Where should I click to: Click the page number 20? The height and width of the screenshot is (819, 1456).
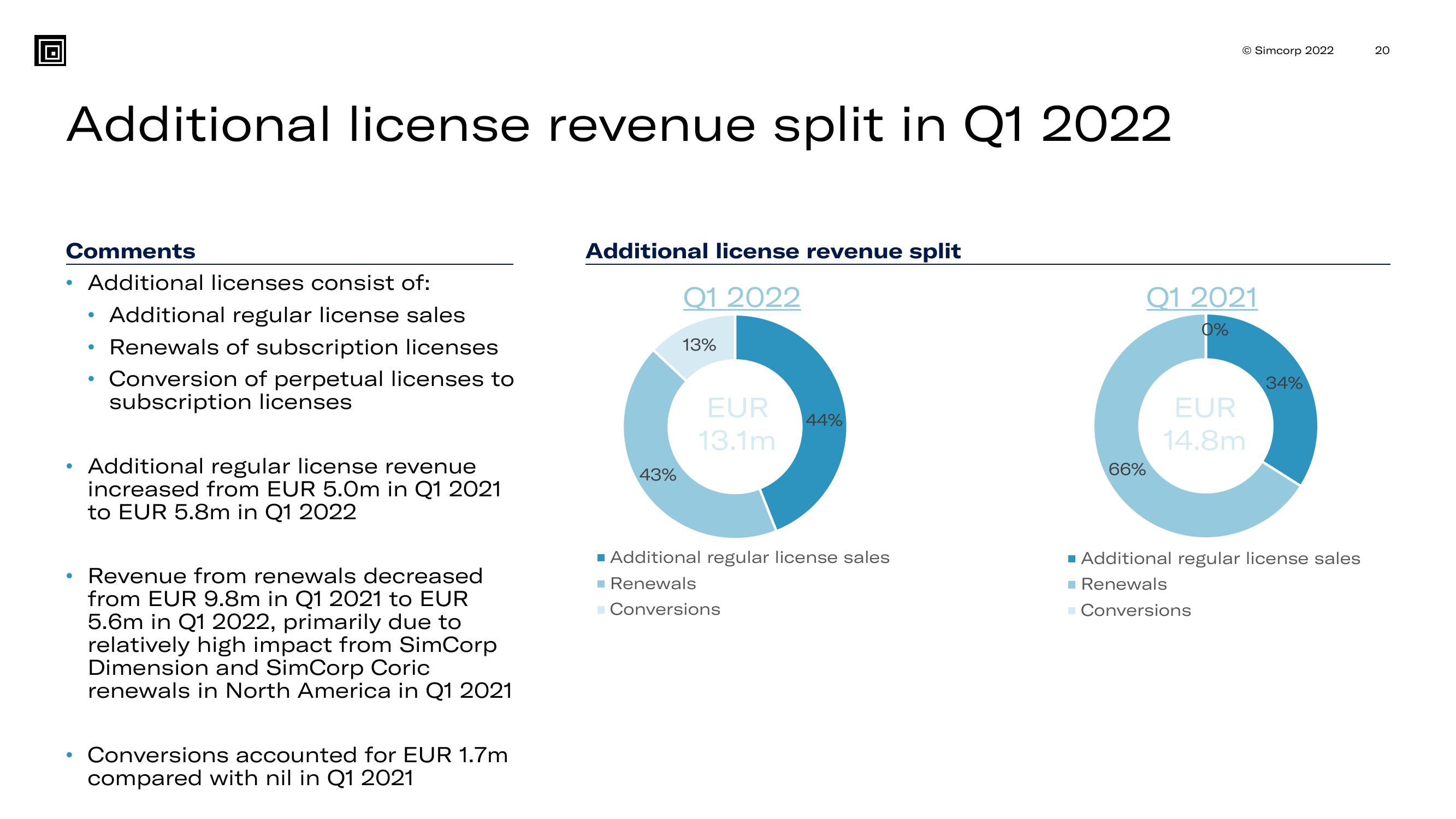coord(1382,50)
